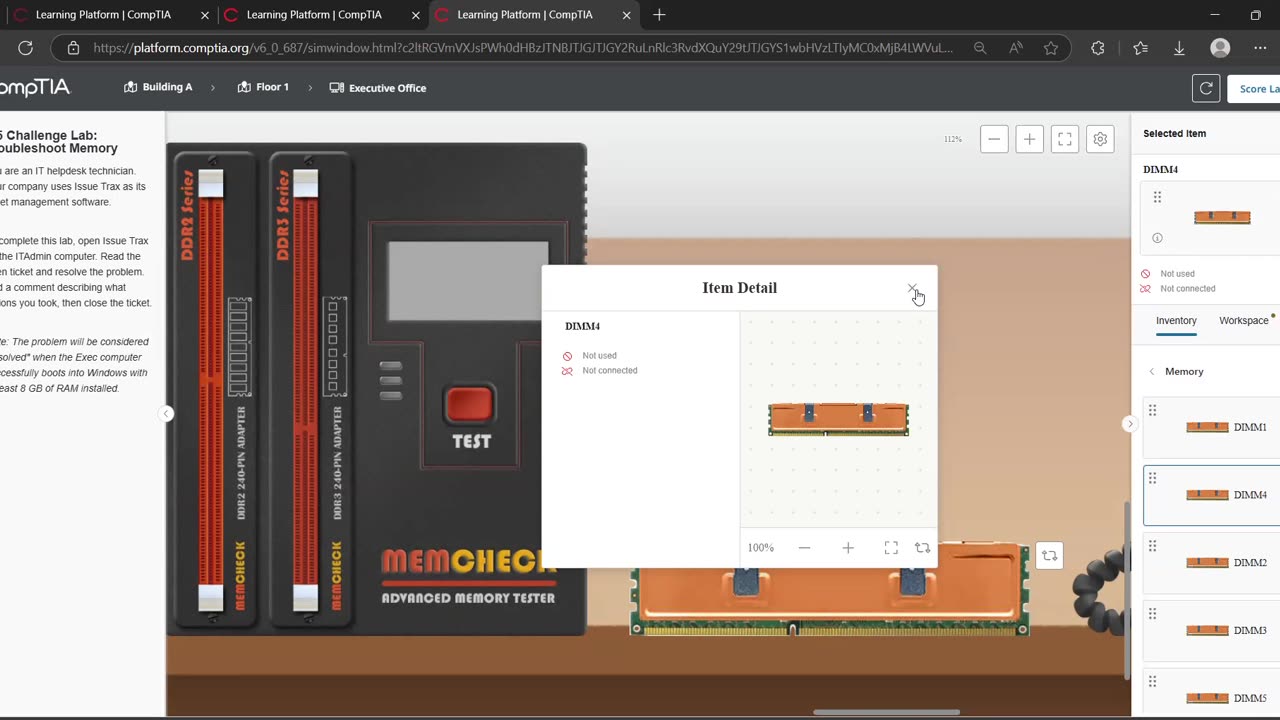The width and height of the screenshot is (1280, 720).
Task: Click the browser address bar URL
Action: coord(523,48)
